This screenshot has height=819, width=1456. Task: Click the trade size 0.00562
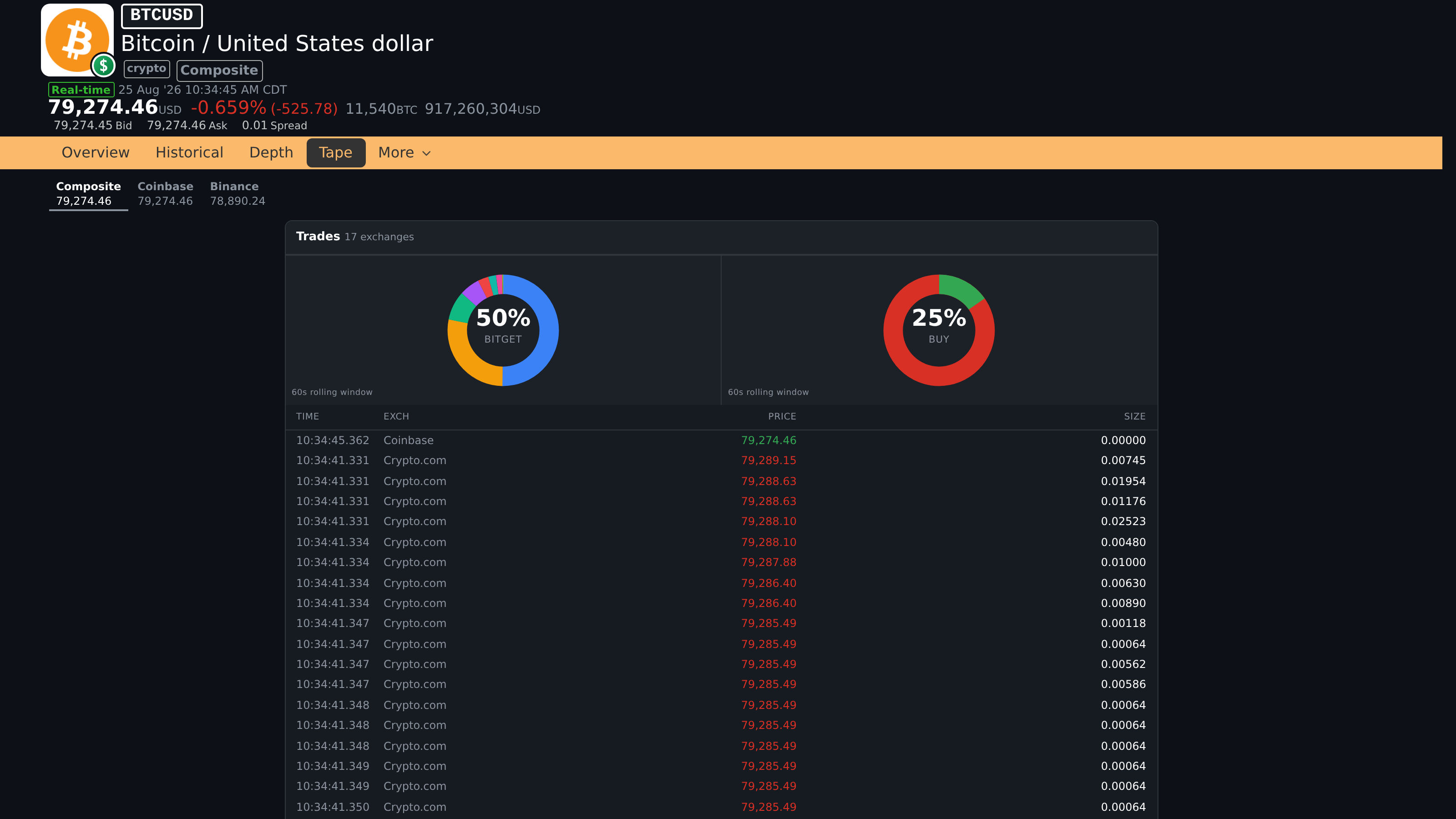tap(1123, 665)
